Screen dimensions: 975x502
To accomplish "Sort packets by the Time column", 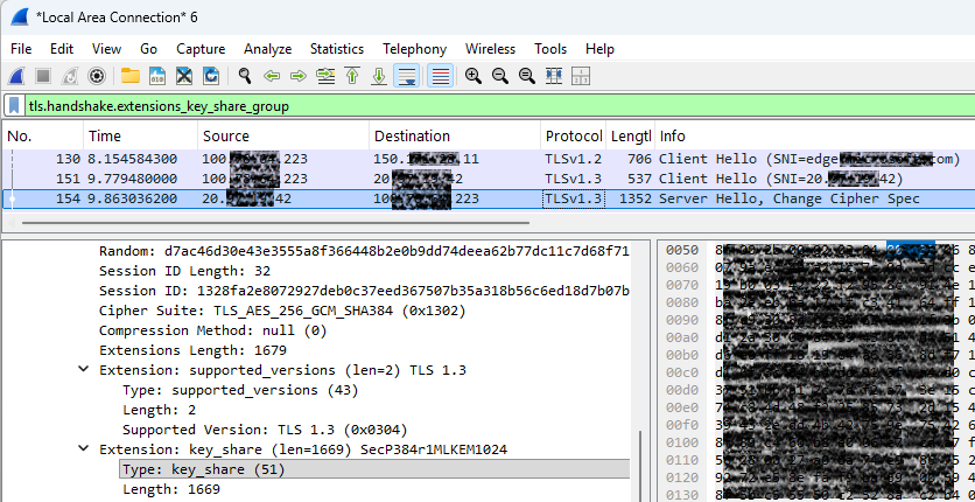I will coord(141,136).
